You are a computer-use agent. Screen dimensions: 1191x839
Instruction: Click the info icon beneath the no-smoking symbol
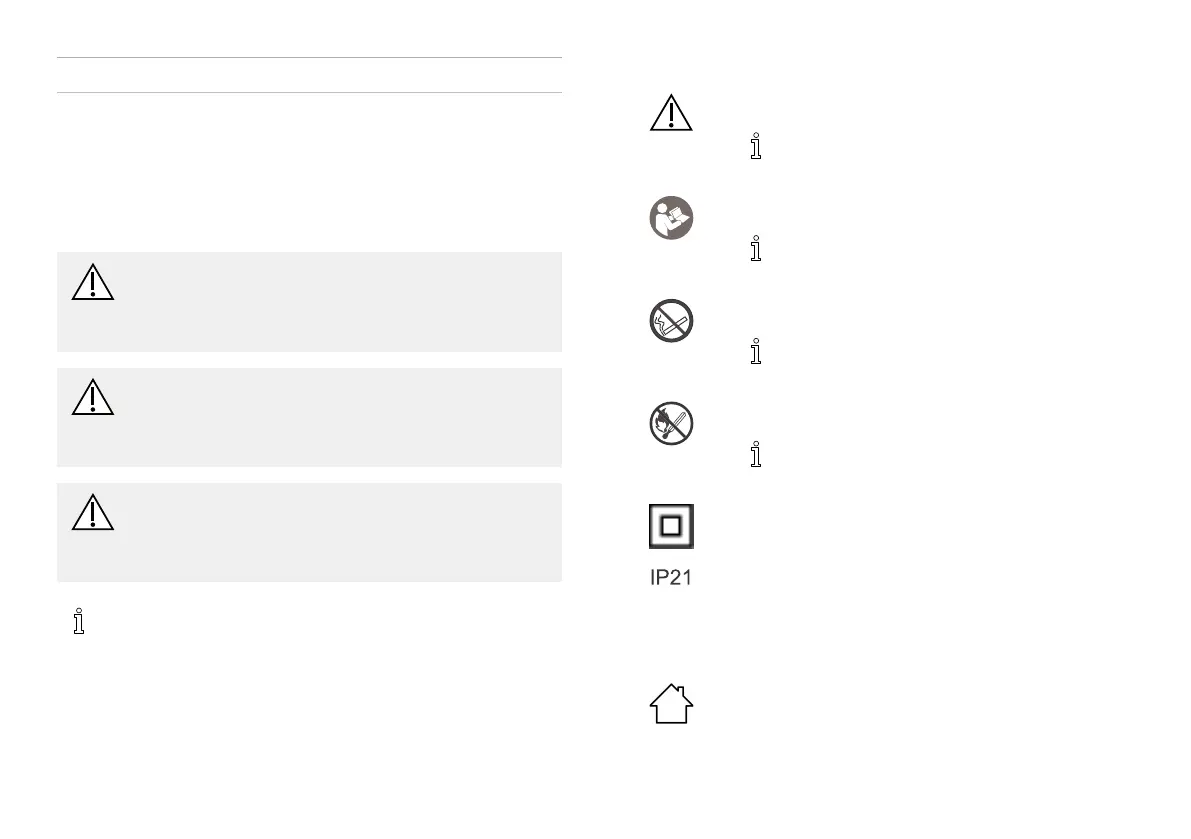coord(756,352)
